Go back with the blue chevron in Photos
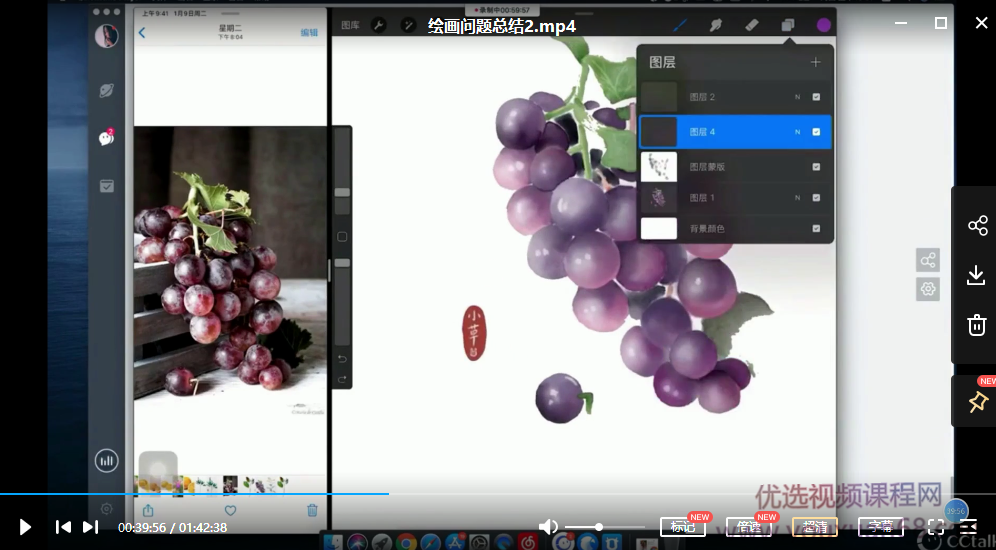The image size is (996, 550). 142,32
